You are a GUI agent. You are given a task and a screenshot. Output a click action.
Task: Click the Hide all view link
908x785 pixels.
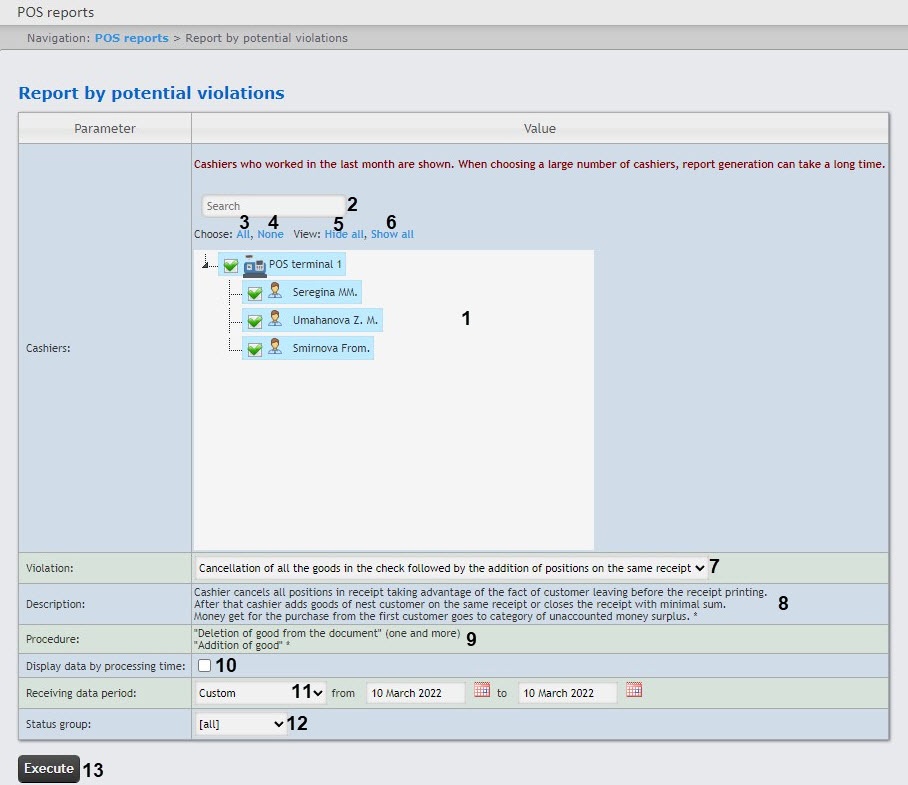[343, 234]
